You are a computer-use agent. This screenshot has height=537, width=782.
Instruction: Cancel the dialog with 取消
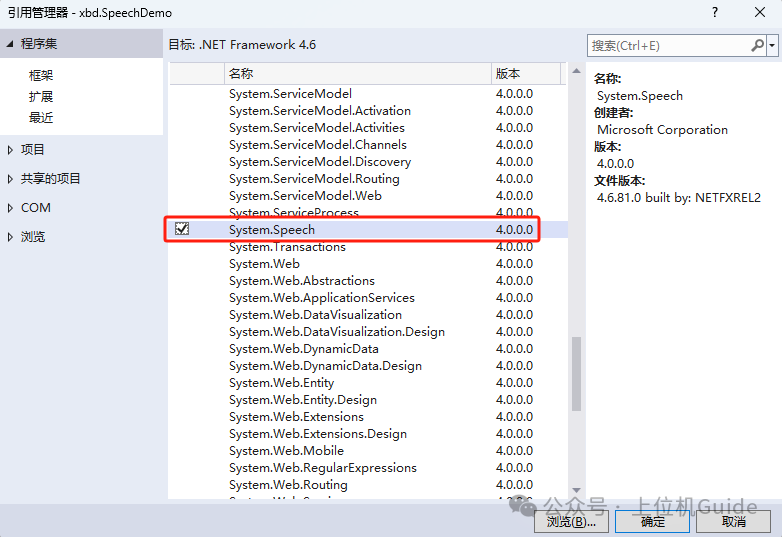coord(733,521)
